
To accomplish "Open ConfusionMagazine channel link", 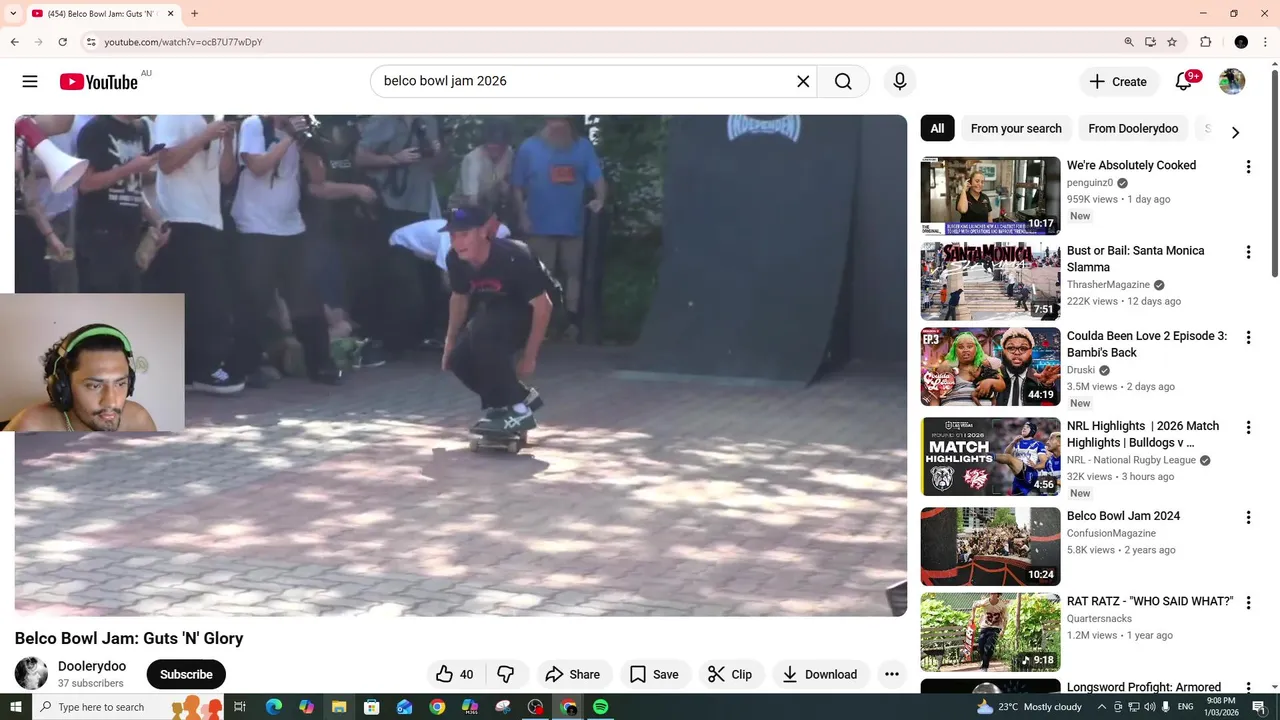I will tap(1111, 534).
